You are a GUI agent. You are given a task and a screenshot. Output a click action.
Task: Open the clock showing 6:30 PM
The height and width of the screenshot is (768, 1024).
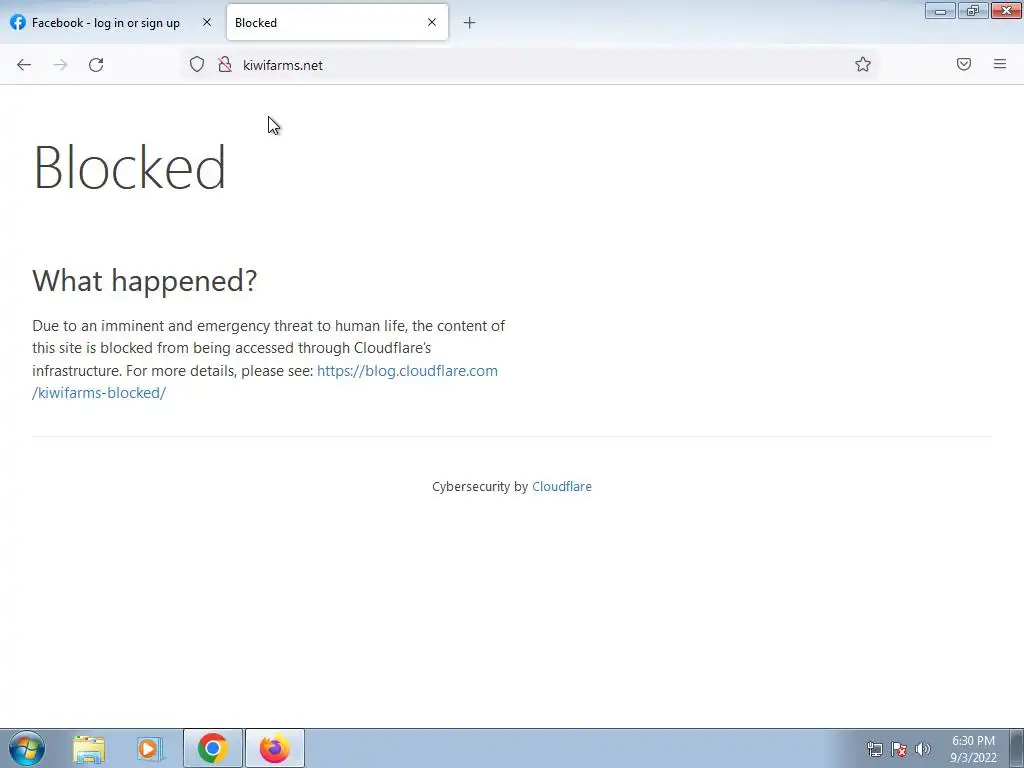pos(973,749)
